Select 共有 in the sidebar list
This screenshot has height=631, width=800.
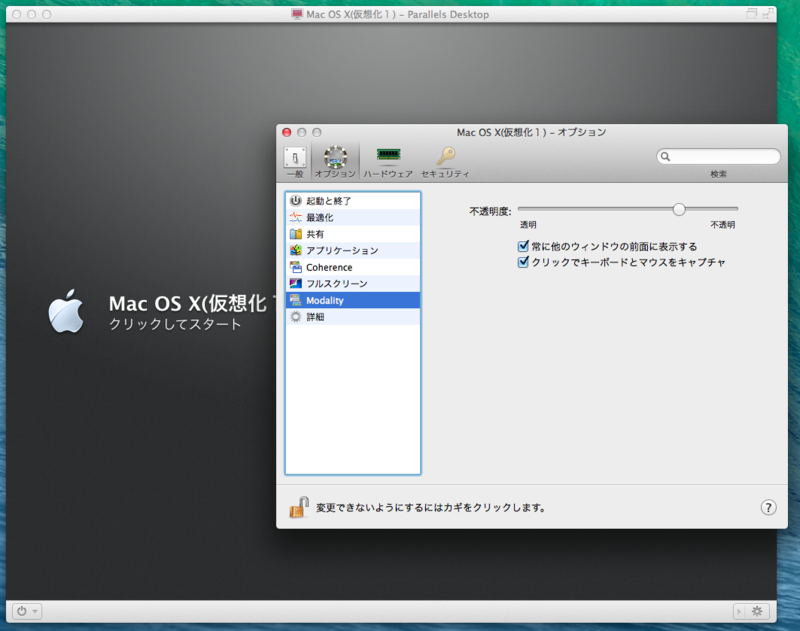353,234
